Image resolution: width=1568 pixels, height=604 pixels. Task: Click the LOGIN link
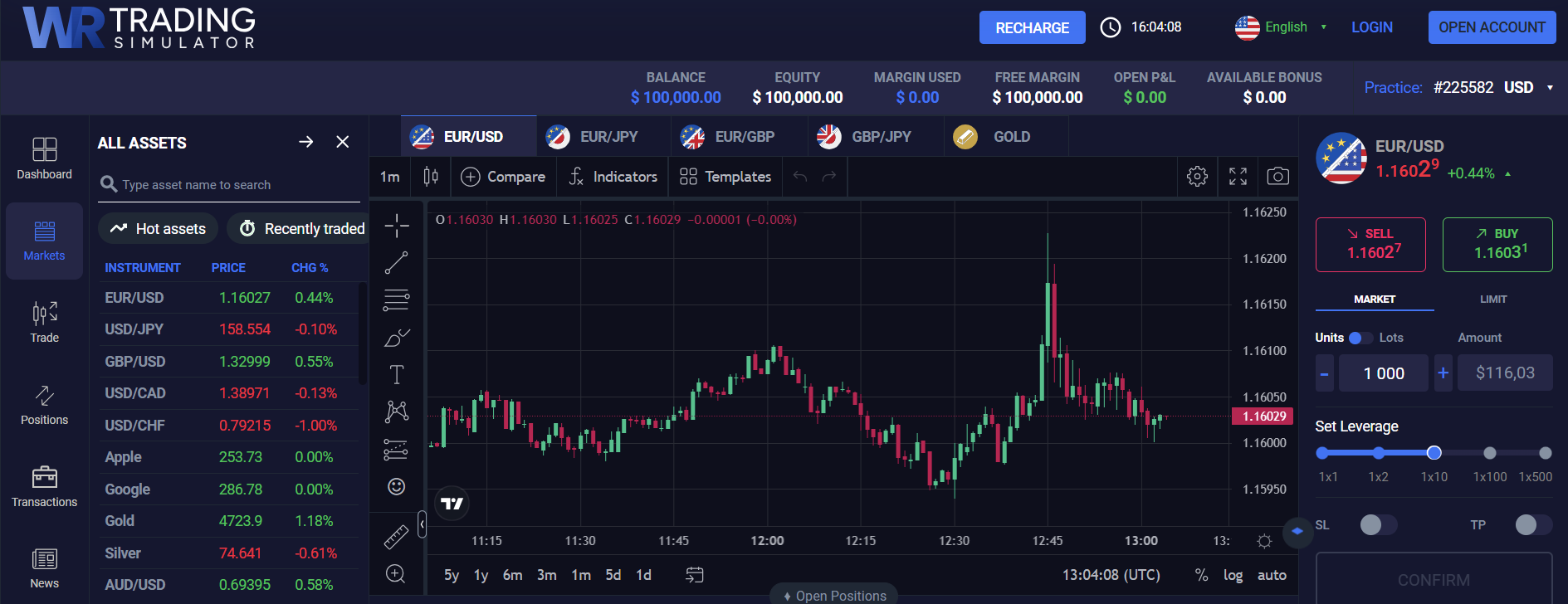[1372, 27]
